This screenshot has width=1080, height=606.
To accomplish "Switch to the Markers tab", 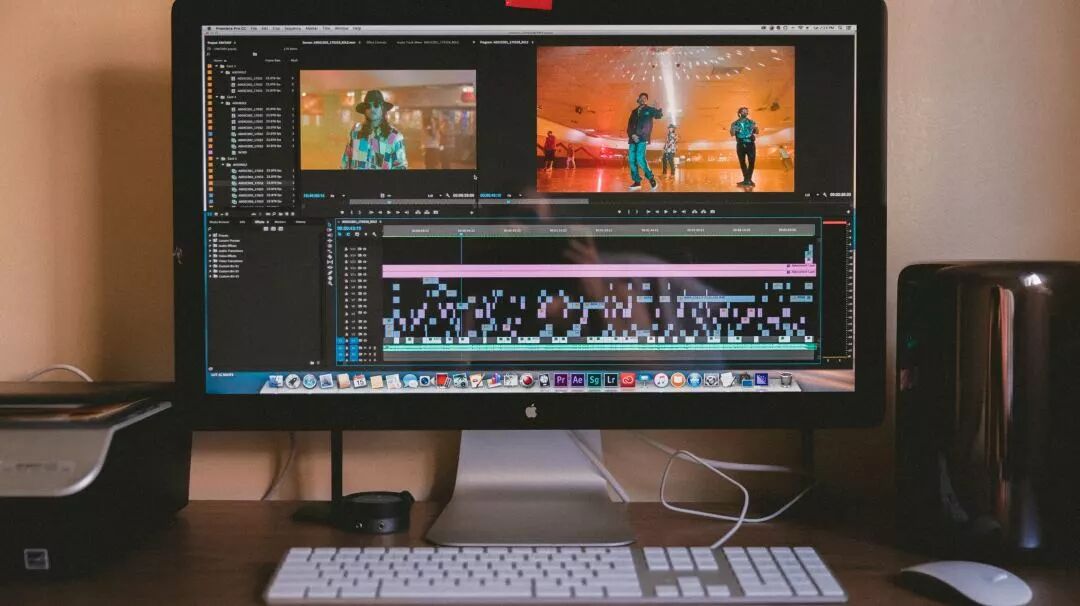I will [x=280, y=222].
